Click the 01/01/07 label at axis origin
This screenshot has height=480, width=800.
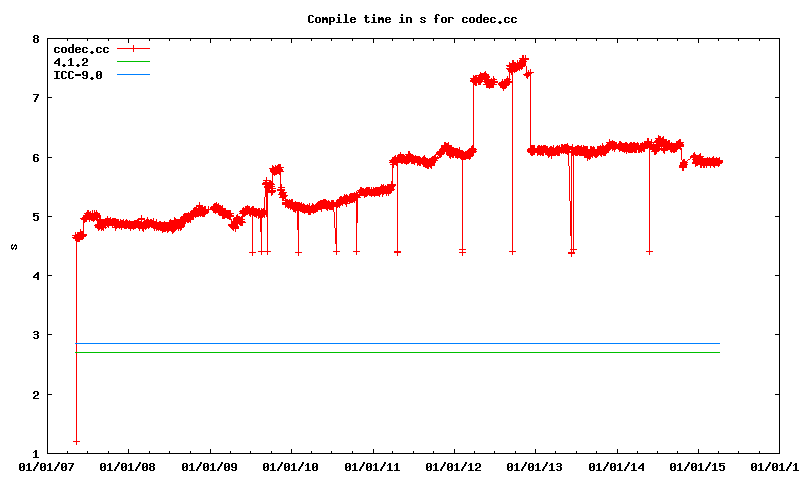click(47, 466)
